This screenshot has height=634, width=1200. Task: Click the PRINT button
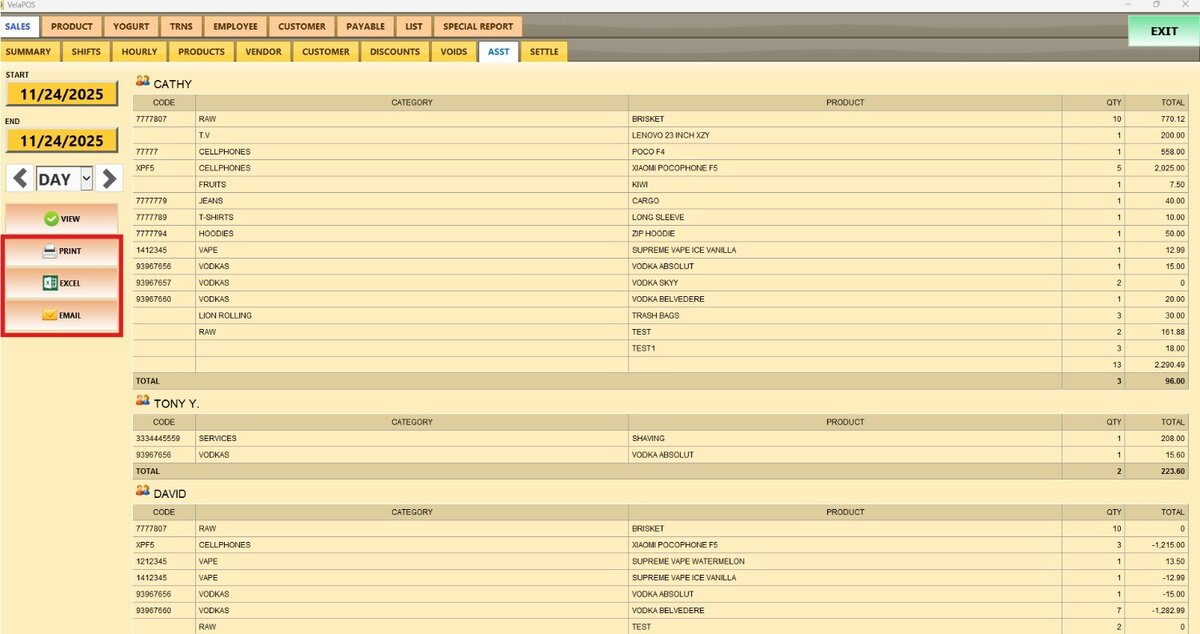pyautogui.click(x=62, y=251)
